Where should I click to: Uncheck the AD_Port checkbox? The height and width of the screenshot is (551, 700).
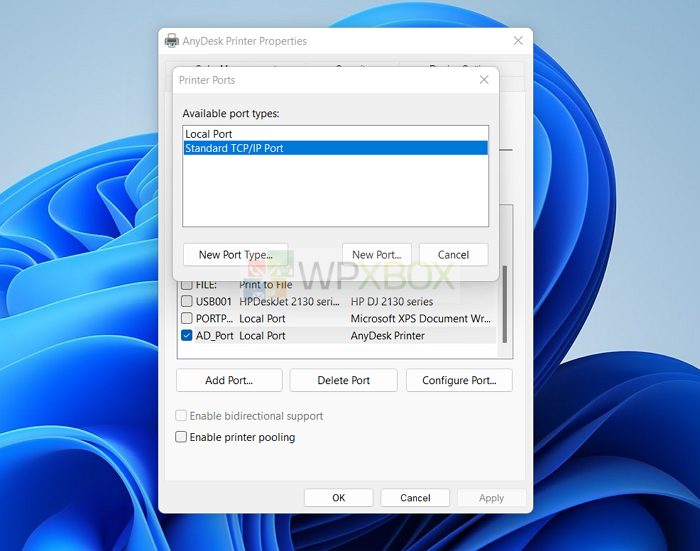(187, 335)
